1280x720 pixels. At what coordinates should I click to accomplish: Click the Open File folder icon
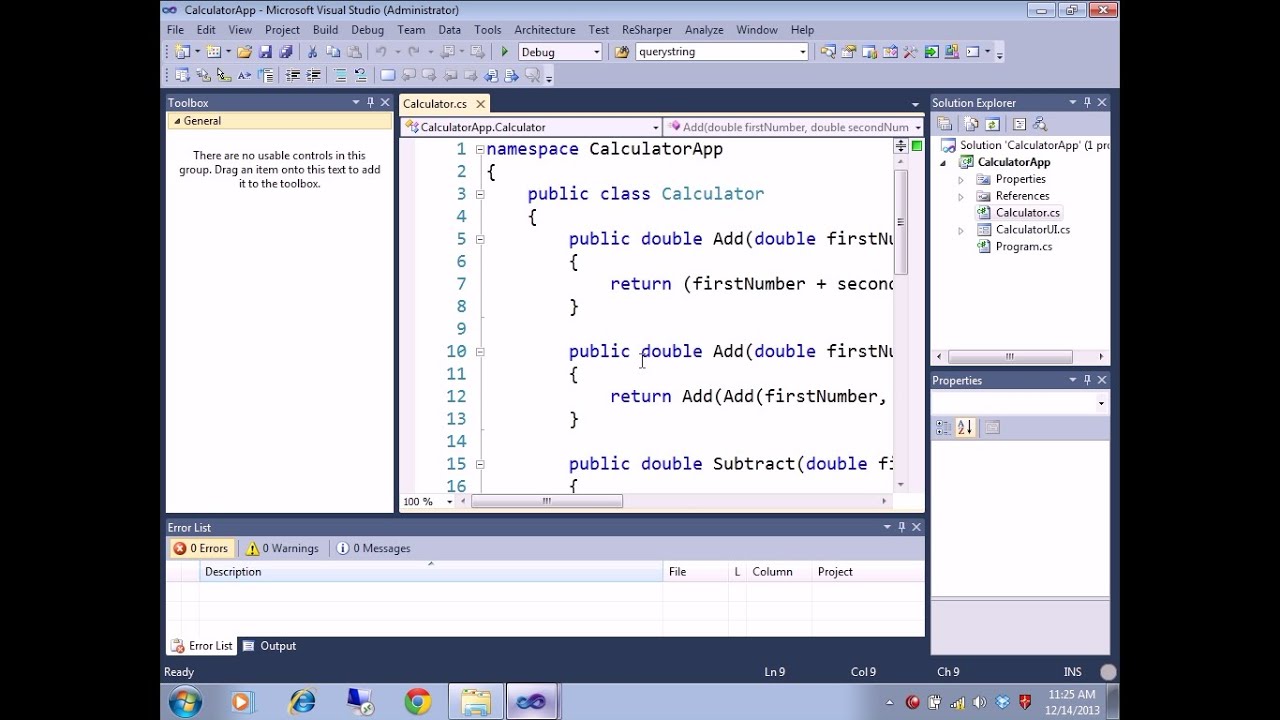(x=244, y=52)
